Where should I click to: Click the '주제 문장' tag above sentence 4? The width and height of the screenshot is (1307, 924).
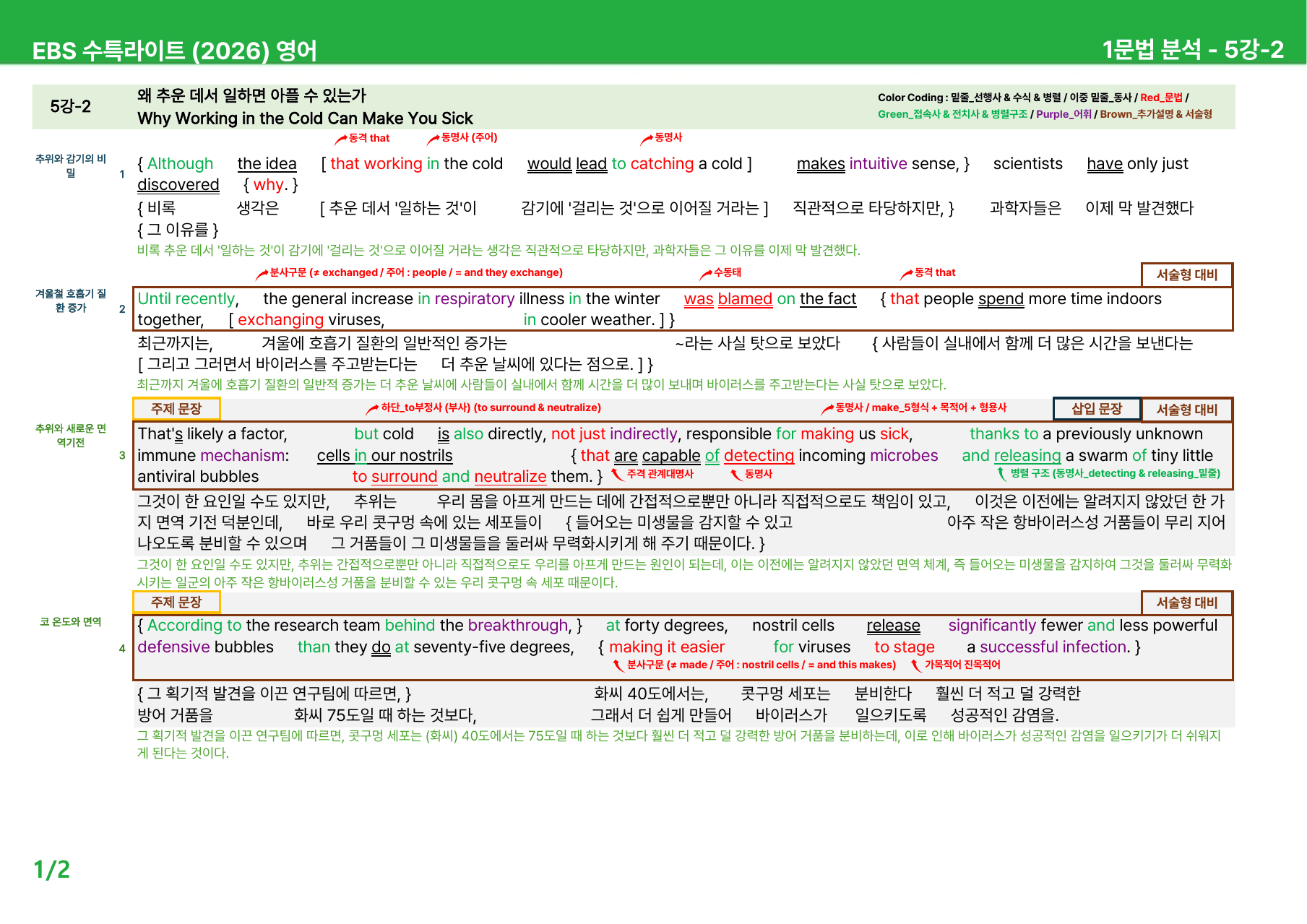coord(176,603)
